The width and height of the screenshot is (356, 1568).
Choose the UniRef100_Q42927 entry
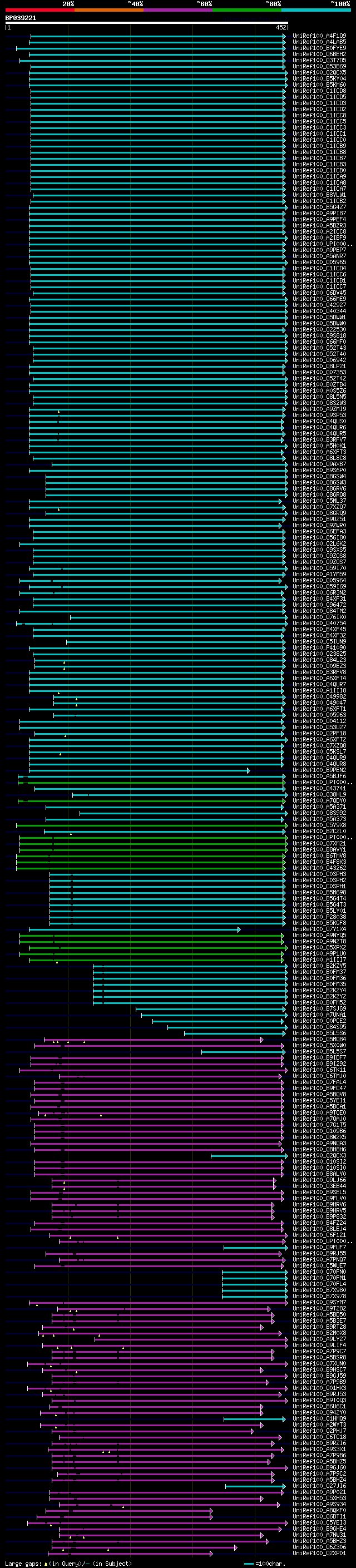(319, 305)
